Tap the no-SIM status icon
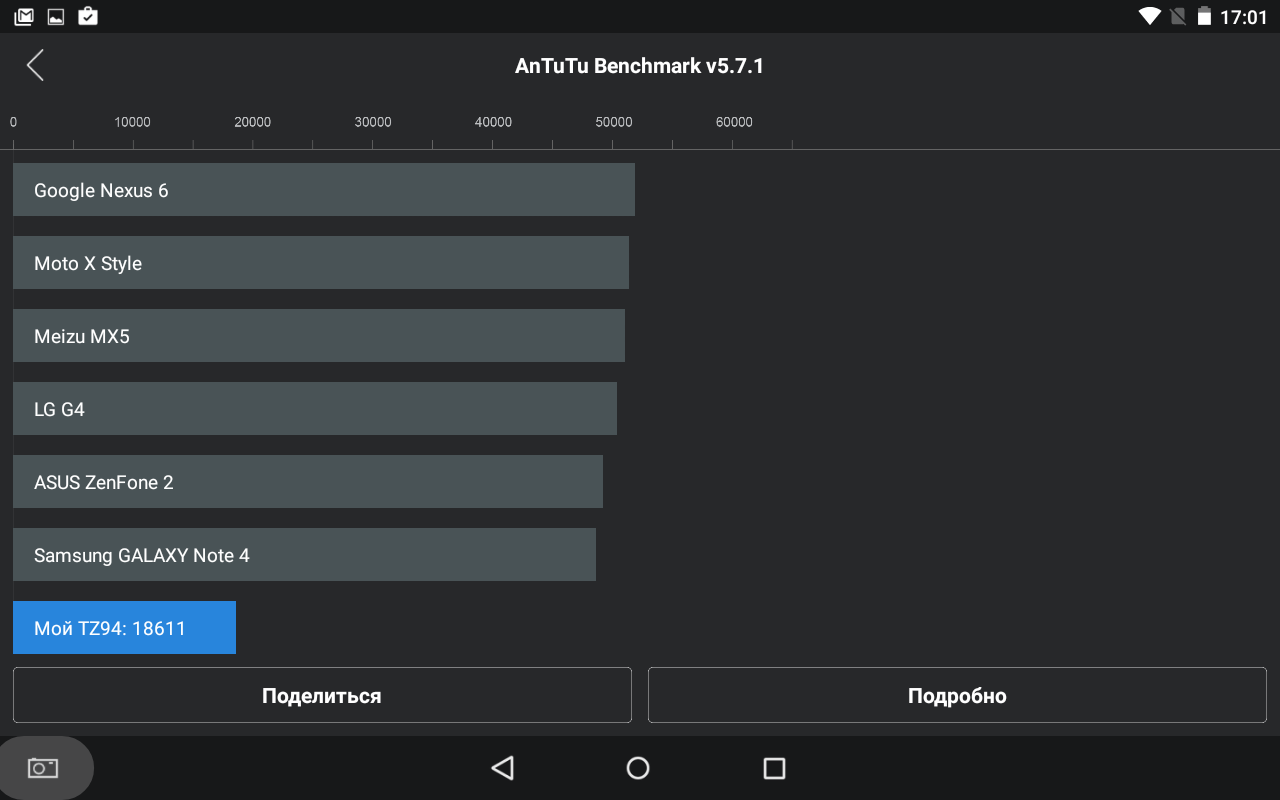Screen dimensions: 1280x800 [x=1178, y=16]
